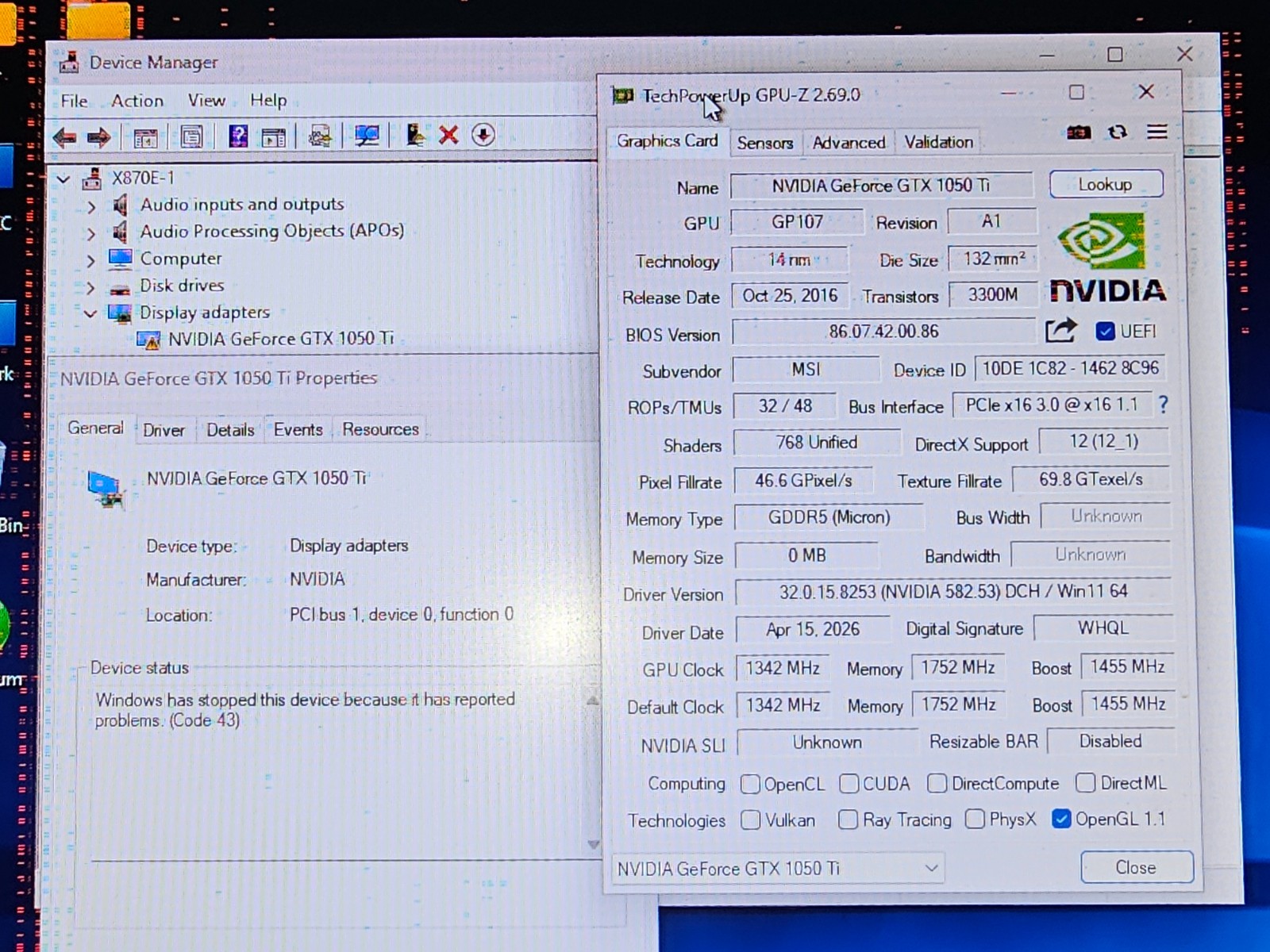Click the show/hide console tree toolbar icon
The height and width of the screenshot is (952, 1270).
145,138
